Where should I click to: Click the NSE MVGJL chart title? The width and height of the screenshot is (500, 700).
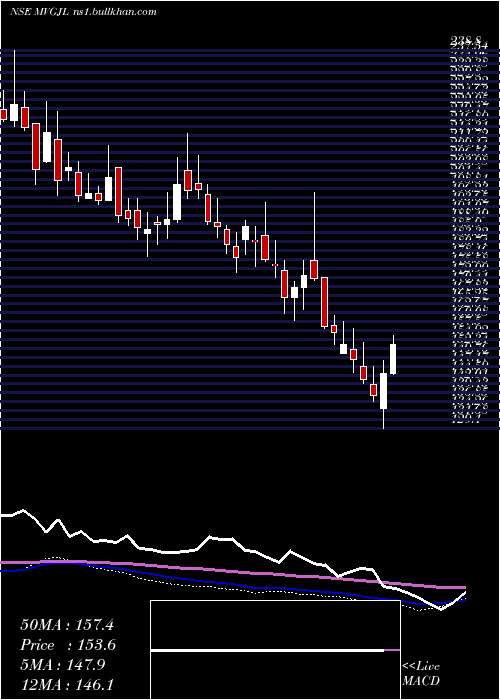click(x=39, y=12)
